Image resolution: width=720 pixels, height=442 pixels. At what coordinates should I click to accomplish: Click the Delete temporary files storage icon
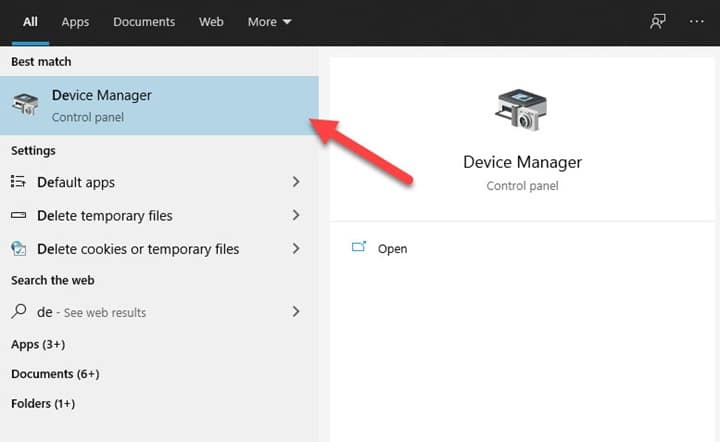(x=18, y=215)
